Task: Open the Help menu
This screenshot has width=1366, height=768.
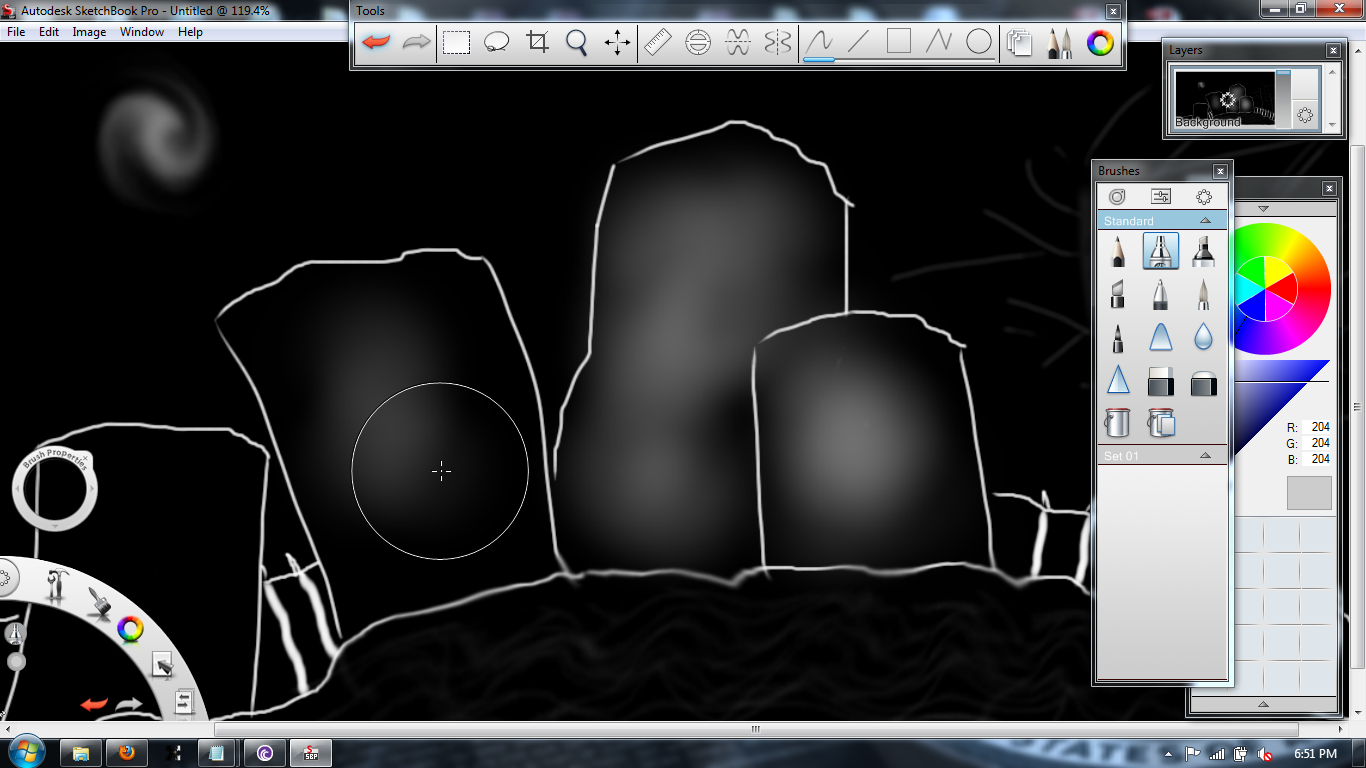Action: (190, 32)
